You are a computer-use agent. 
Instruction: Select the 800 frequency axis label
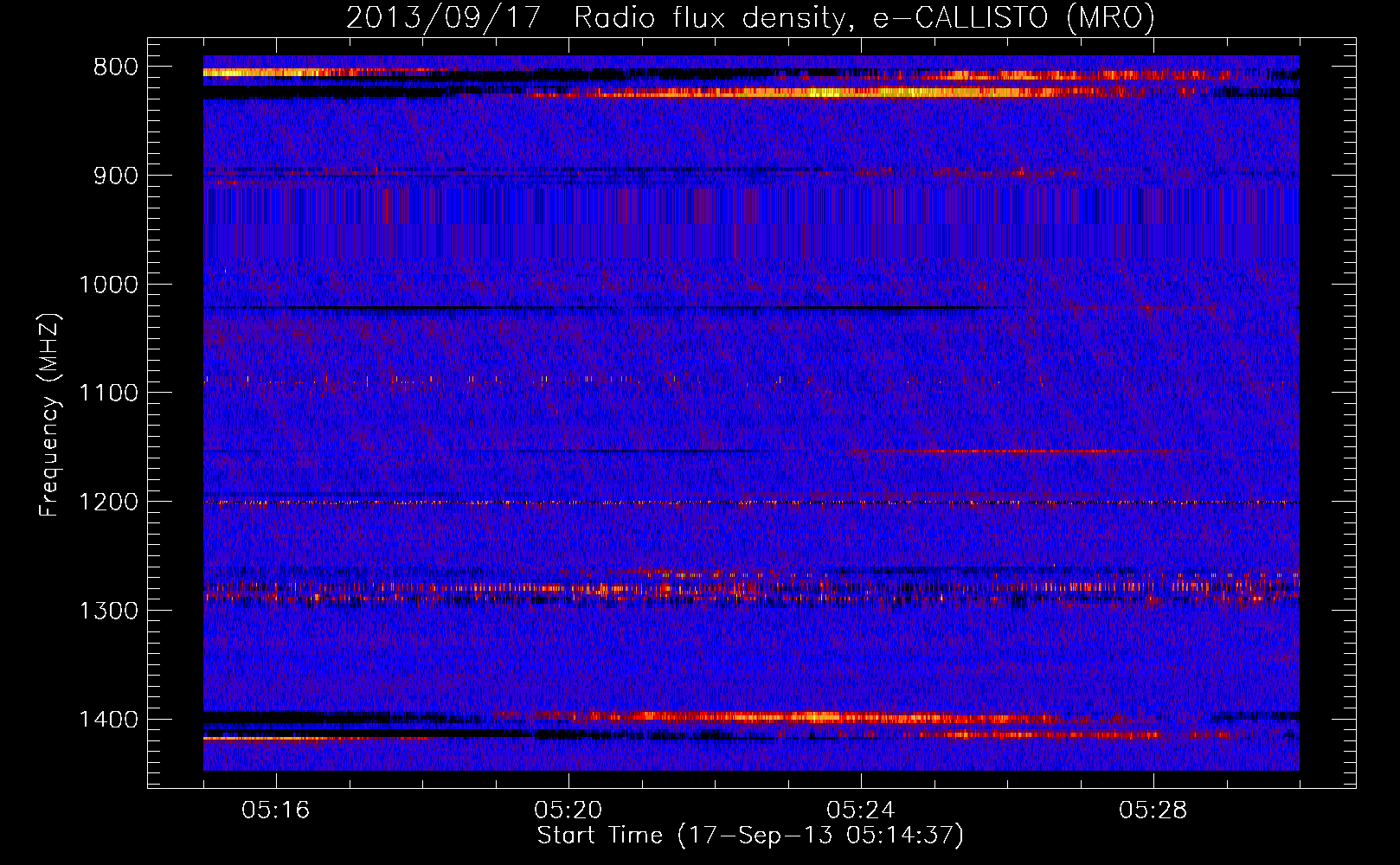pyautogui.click(x=115, y=67)
